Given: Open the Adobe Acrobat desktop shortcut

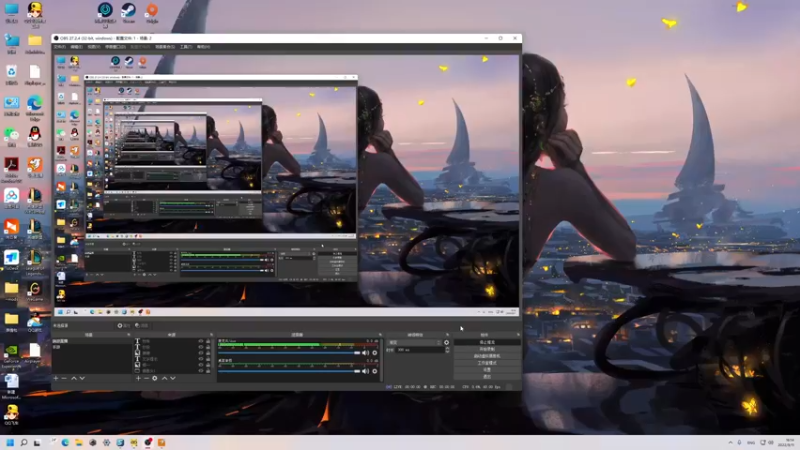Looking at the screenshot, I should pyautogui.click(x=11, y=169).
